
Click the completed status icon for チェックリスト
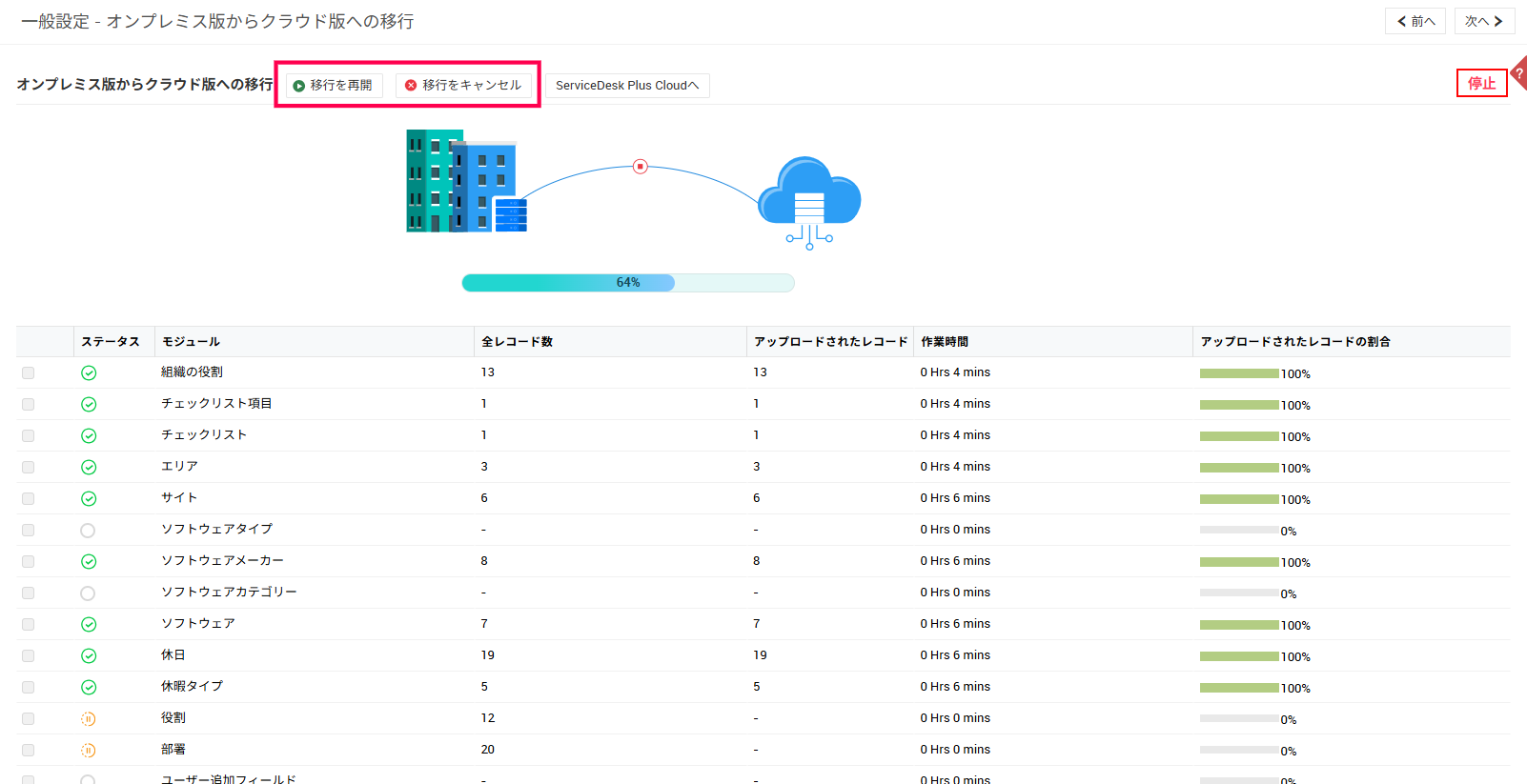(x=89, y=436)
